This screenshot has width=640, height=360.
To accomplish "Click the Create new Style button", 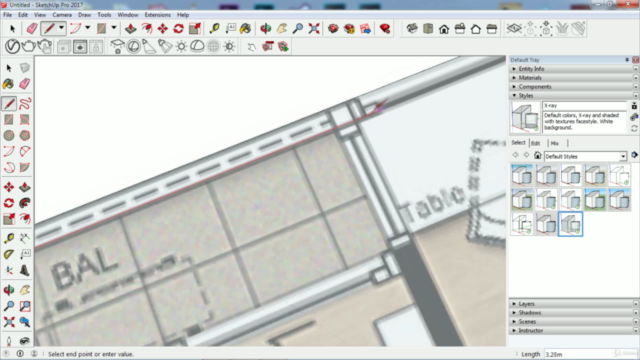I will [x=634, y=117].
